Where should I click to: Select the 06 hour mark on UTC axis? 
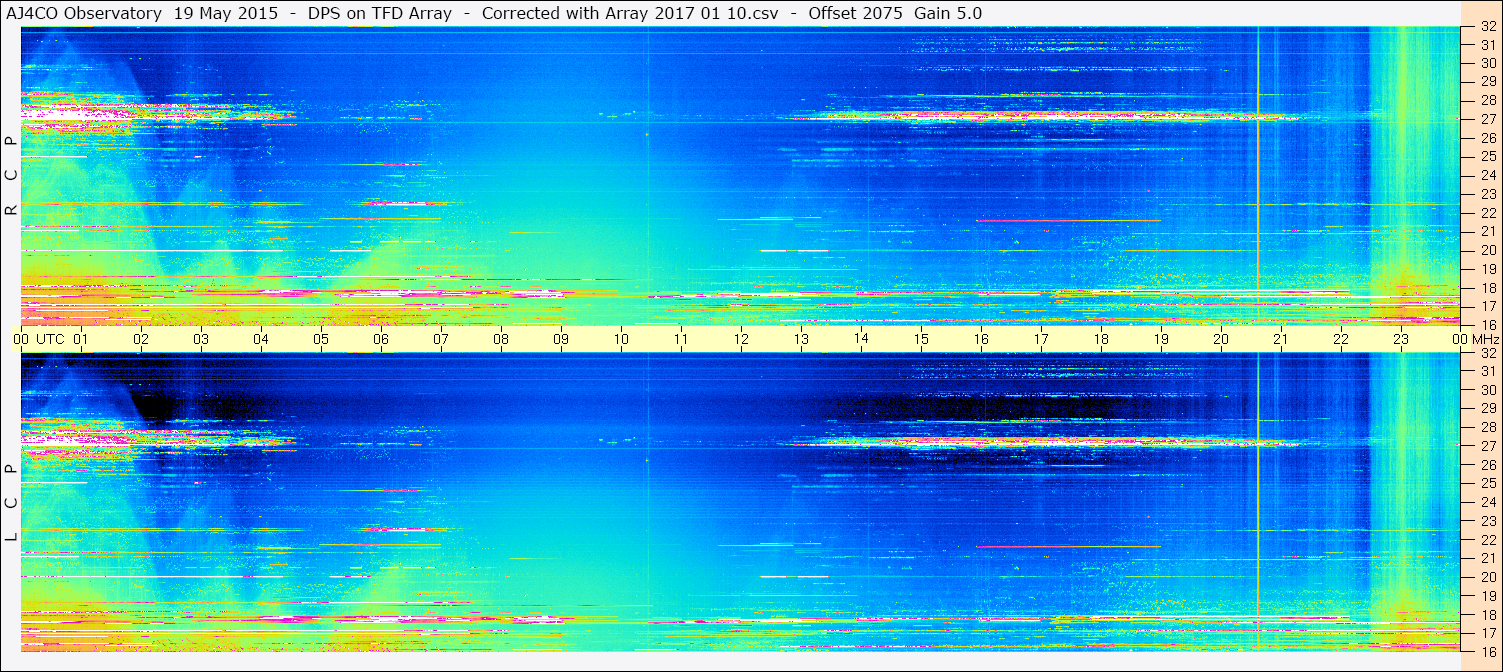(x=381, y=339)
